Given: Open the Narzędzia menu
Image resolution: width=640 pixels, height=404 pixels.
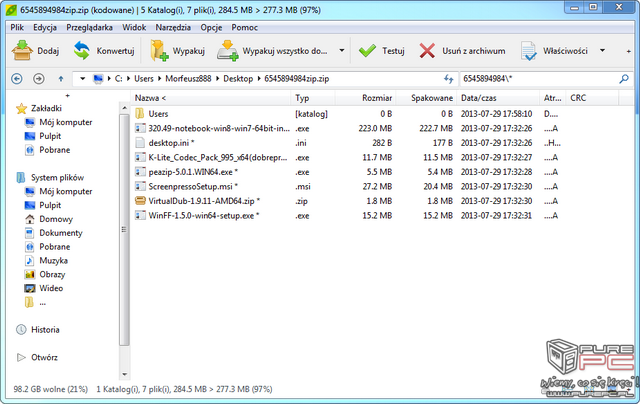Looking at the screenshot, I should click(x=173, y=27).
